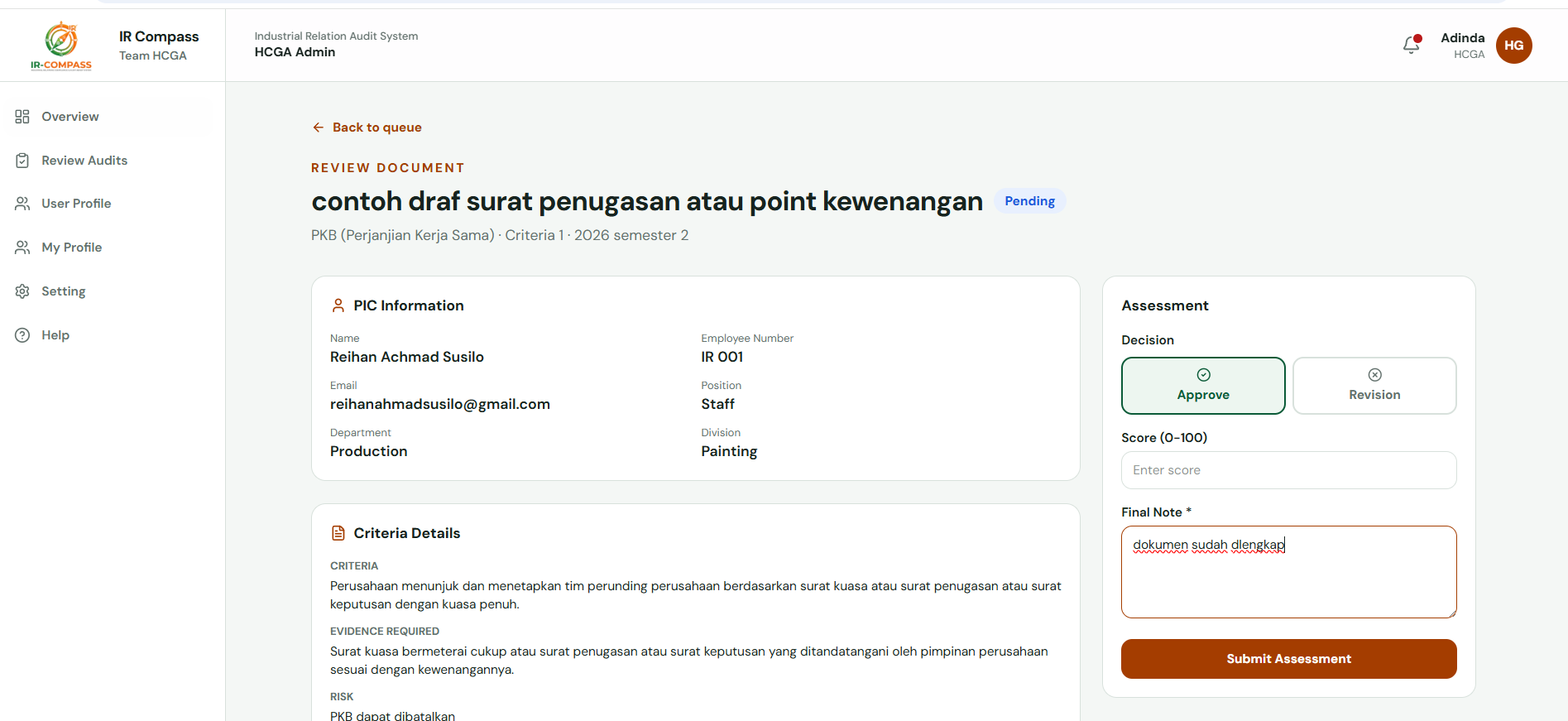Click the Help question mark icon
1568x721 pixels.
point(22,335)
